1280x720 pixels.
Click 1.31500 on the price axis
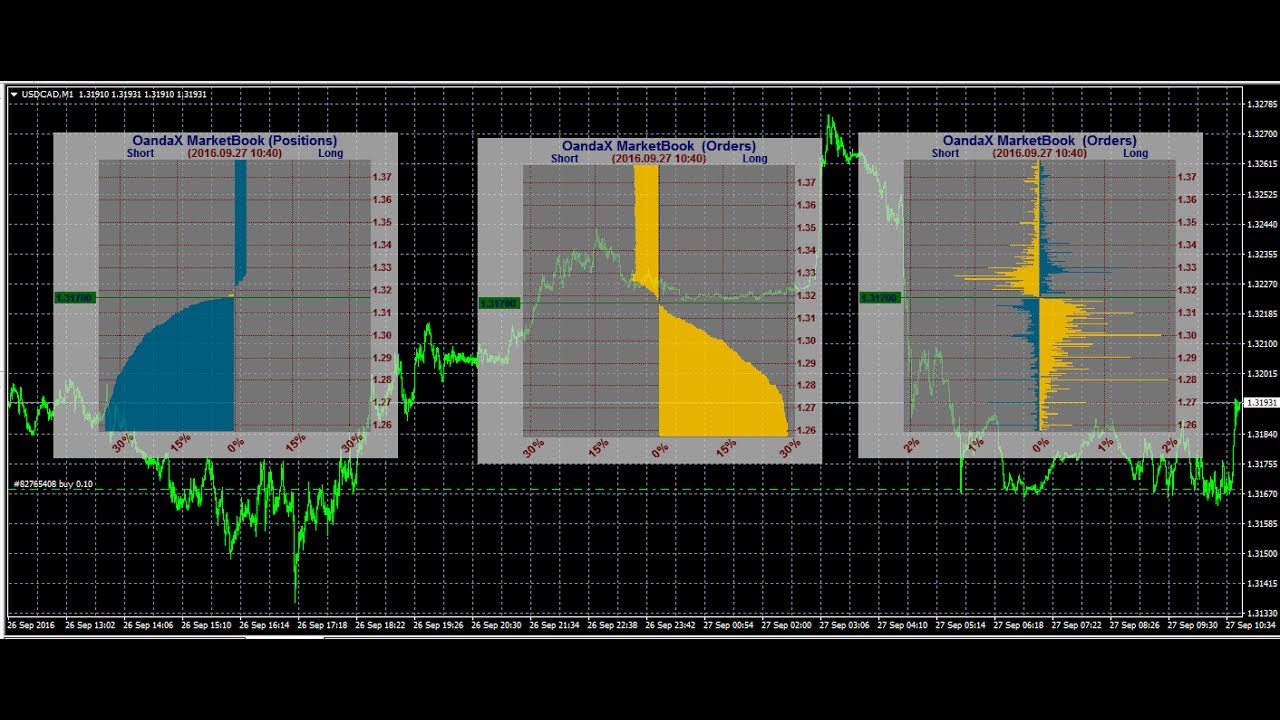click(1261, 553)
